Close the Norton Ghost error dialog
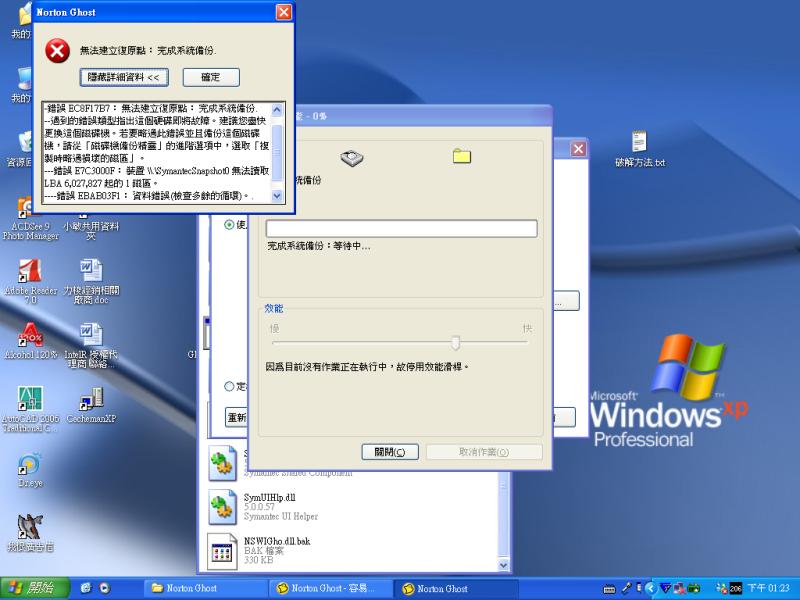The width and height of the screenshot is (800, 600). pyautogui.click(x=284, y=12)
